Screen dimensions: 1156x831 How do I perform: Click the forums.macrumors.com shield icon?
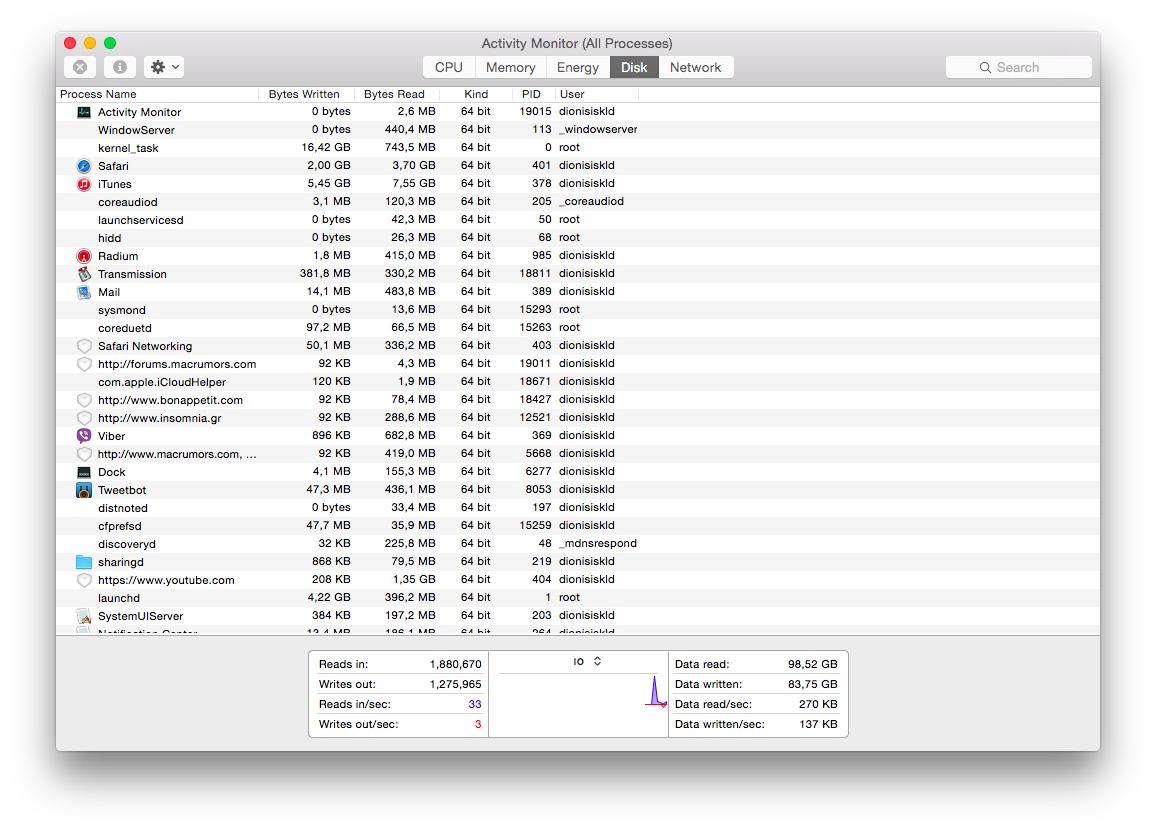[84, 364]
